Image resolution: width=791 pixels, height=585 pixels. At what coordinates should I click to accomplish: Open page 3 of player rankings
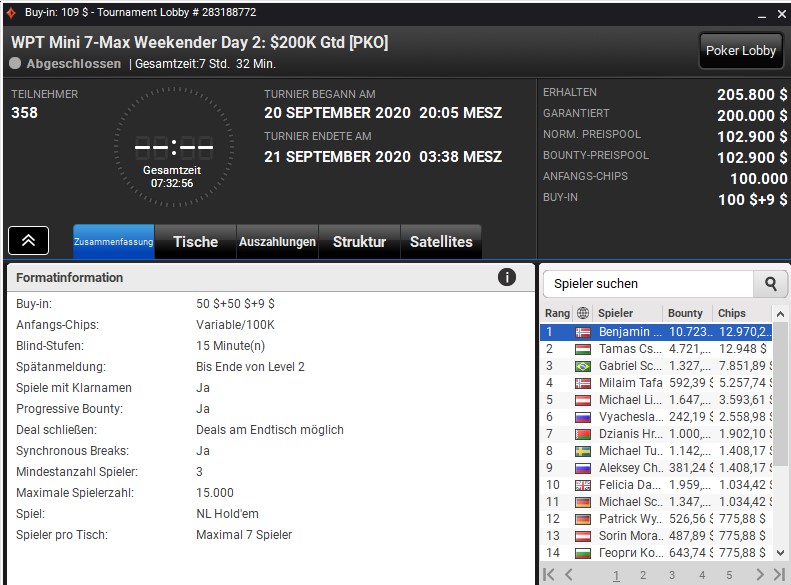pyautogui.click(x=672, y=575)
